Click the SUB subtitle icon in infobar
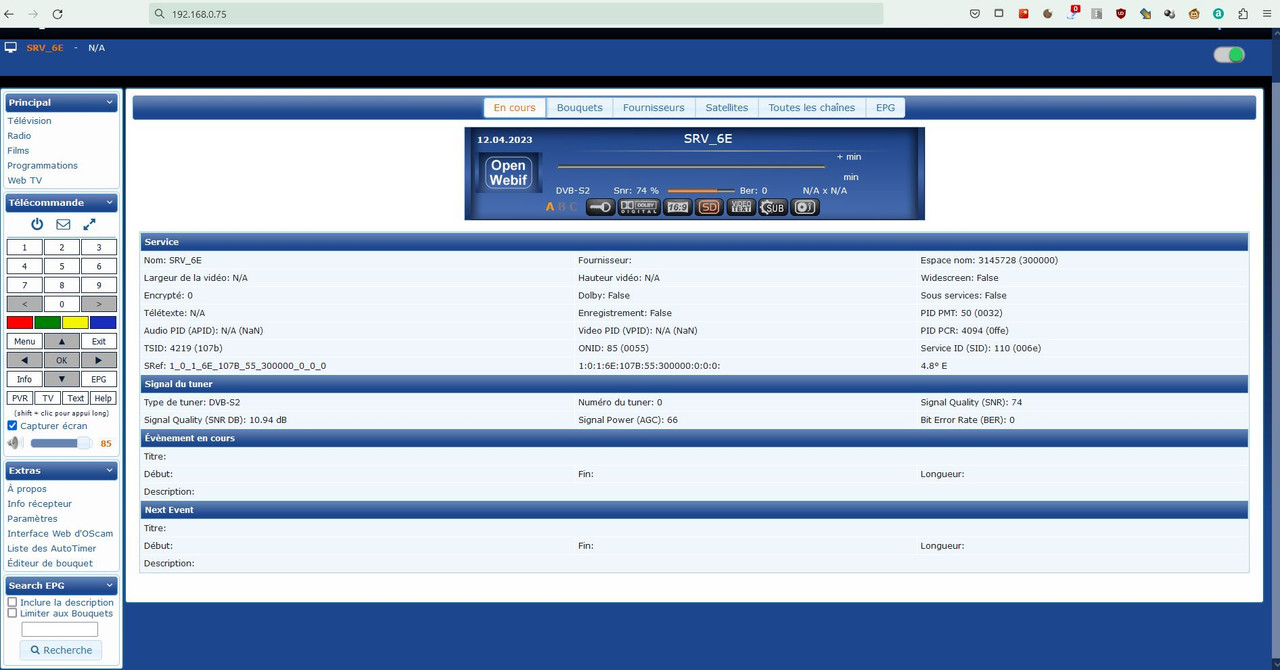The image size is (1280, 670). coord(773,207)
